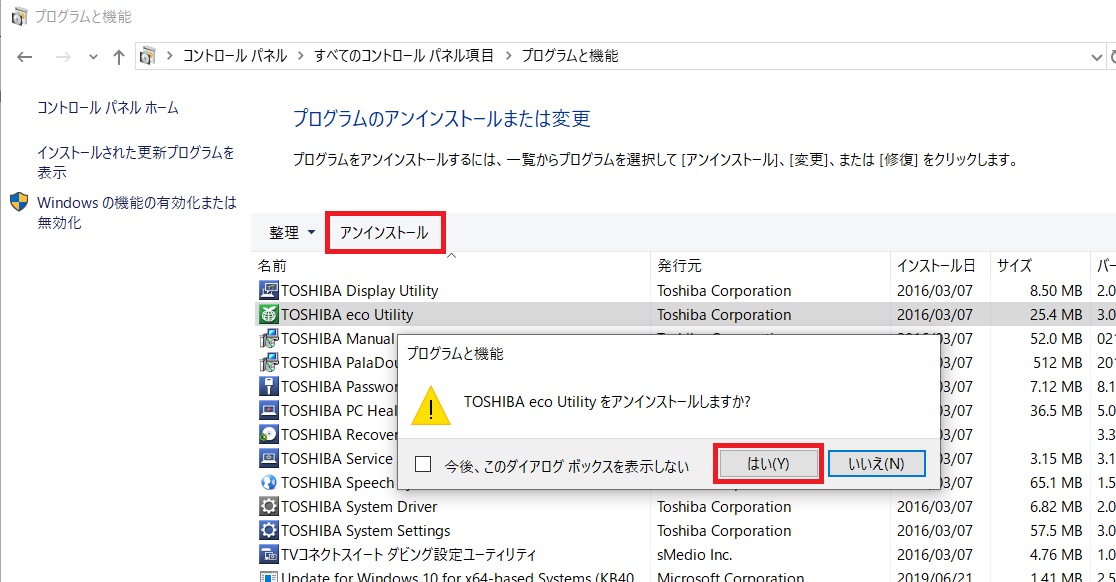Image resolution: width=1116 pixels, height=582 pixels.
Task: Open recent locations dropdown arrow
Action: (x=93, y=57)
